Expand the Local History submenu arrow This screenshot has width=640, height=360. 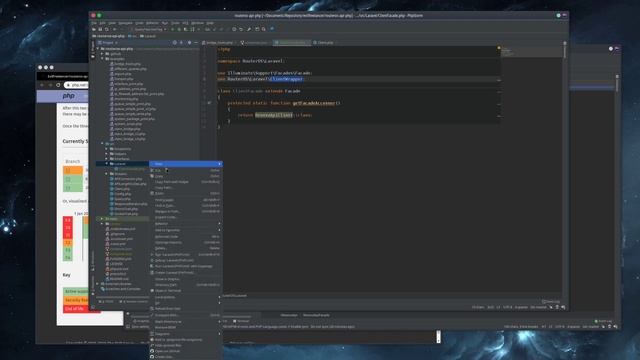pyautogui.click(x=219, y=297)
